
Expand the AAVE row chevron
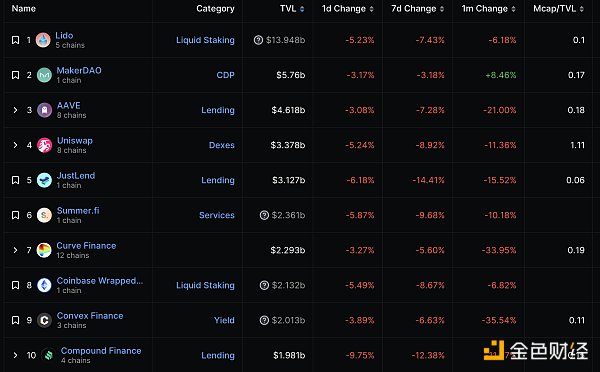(x=15, y=110)
